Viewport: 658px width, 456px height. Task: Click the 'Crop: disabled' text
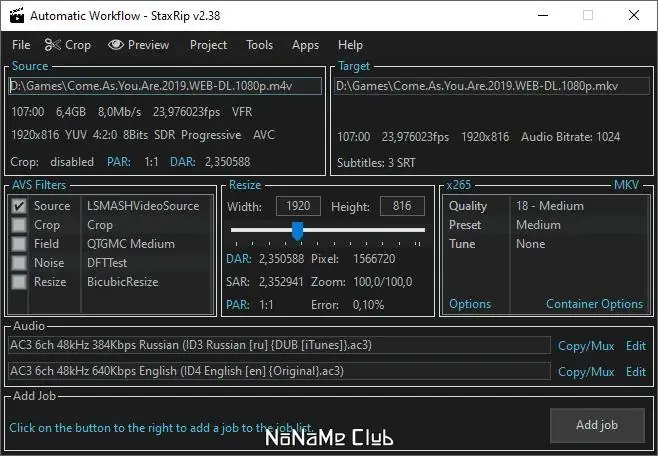pyautogui.click(x=52, y=162)
